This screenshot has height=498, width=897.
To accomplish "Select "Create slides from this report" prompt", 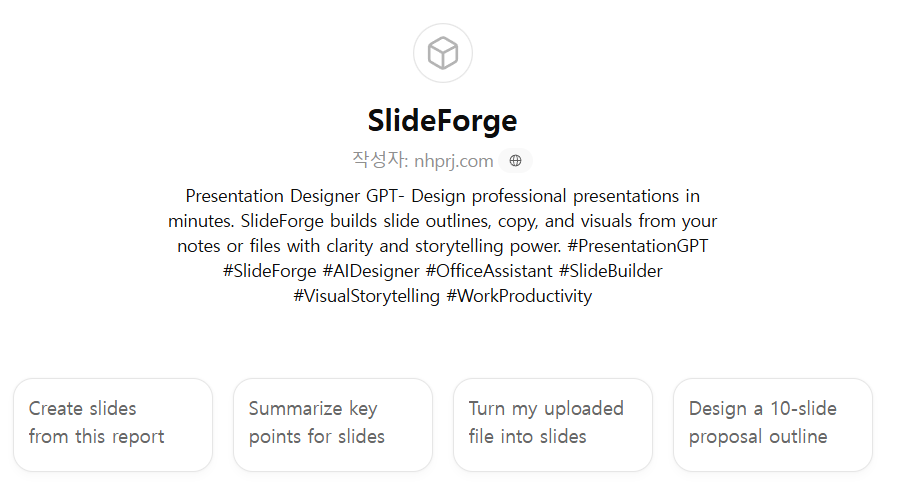I will pos(113,423).
